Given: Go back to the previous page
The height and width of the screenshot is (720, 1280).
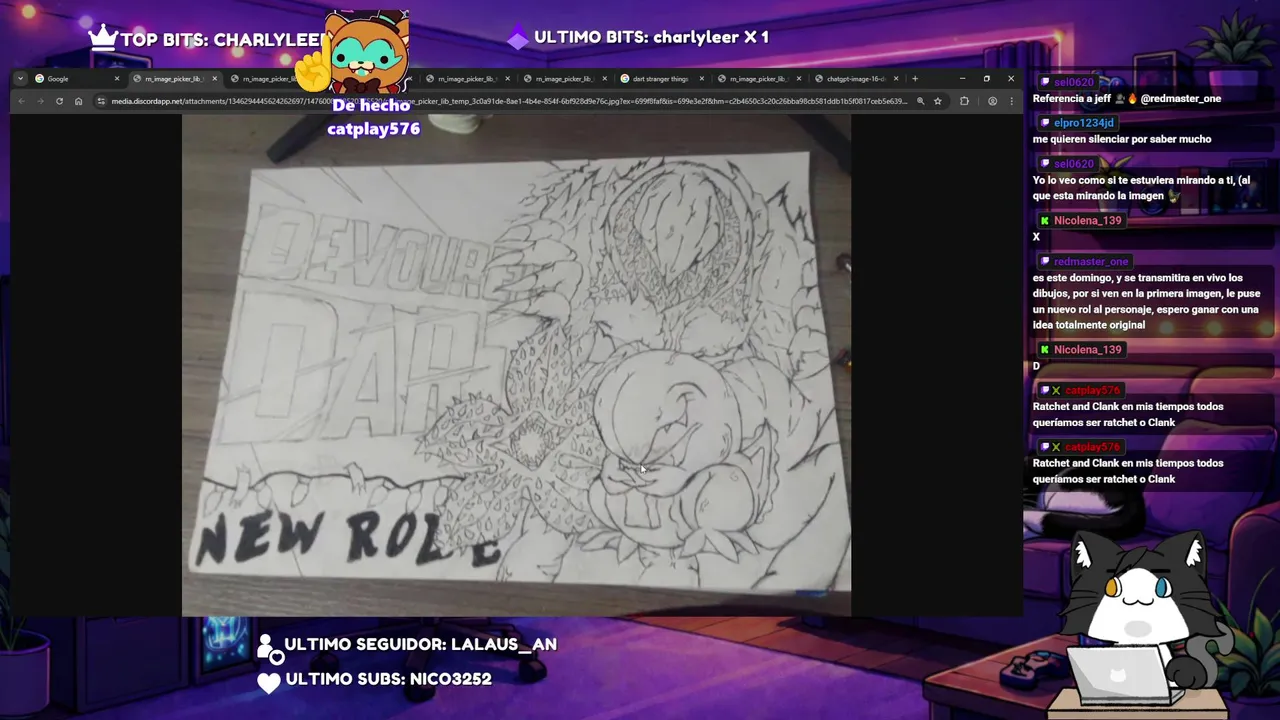Looking at the screenshot, I should 24,101.
